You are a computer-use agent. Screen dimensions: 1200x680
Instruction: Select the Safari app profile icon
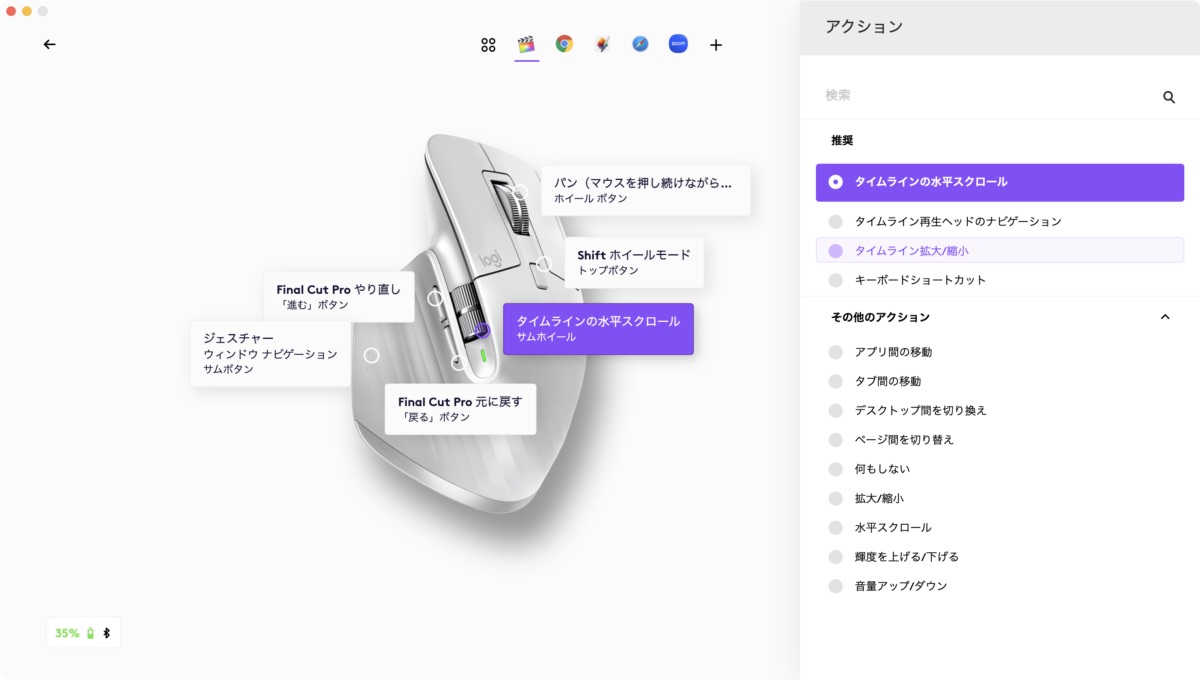[640, 44]
